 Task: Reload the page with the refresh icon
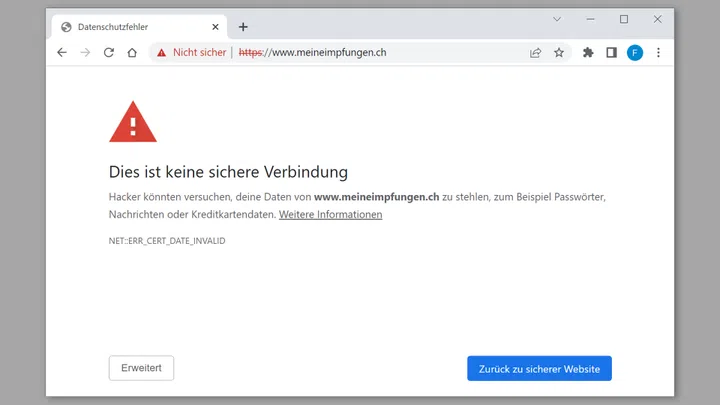(109, 52)
